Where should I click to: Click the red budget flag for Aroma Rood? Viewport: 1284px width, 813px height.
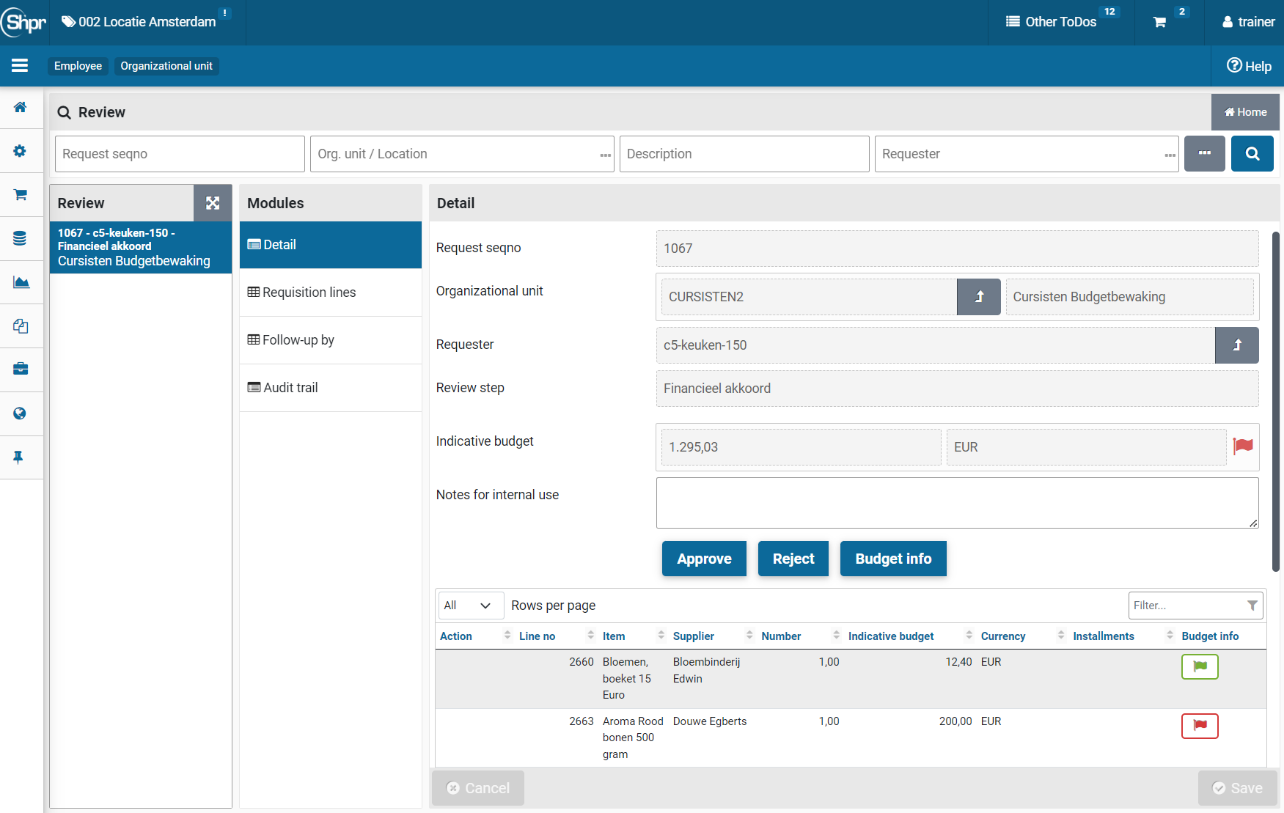(x=1199, y=726)
